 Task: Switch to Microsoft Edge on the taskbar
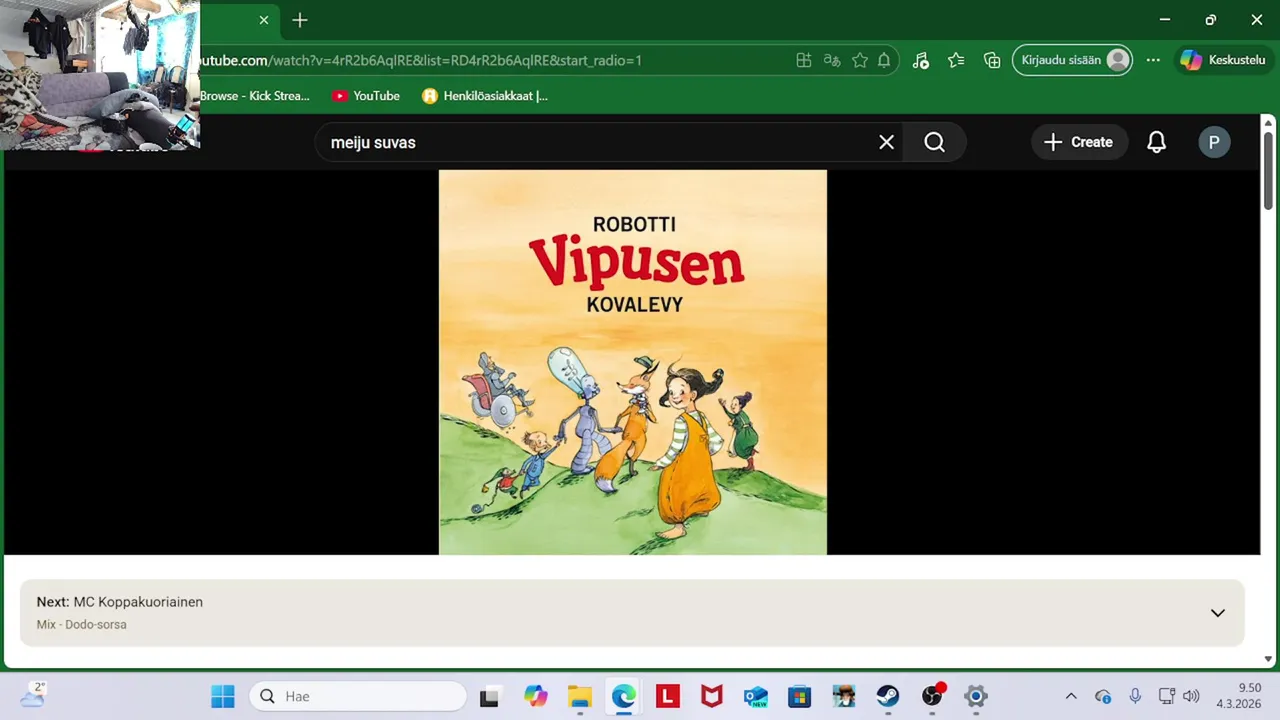(x=624, y=696)
